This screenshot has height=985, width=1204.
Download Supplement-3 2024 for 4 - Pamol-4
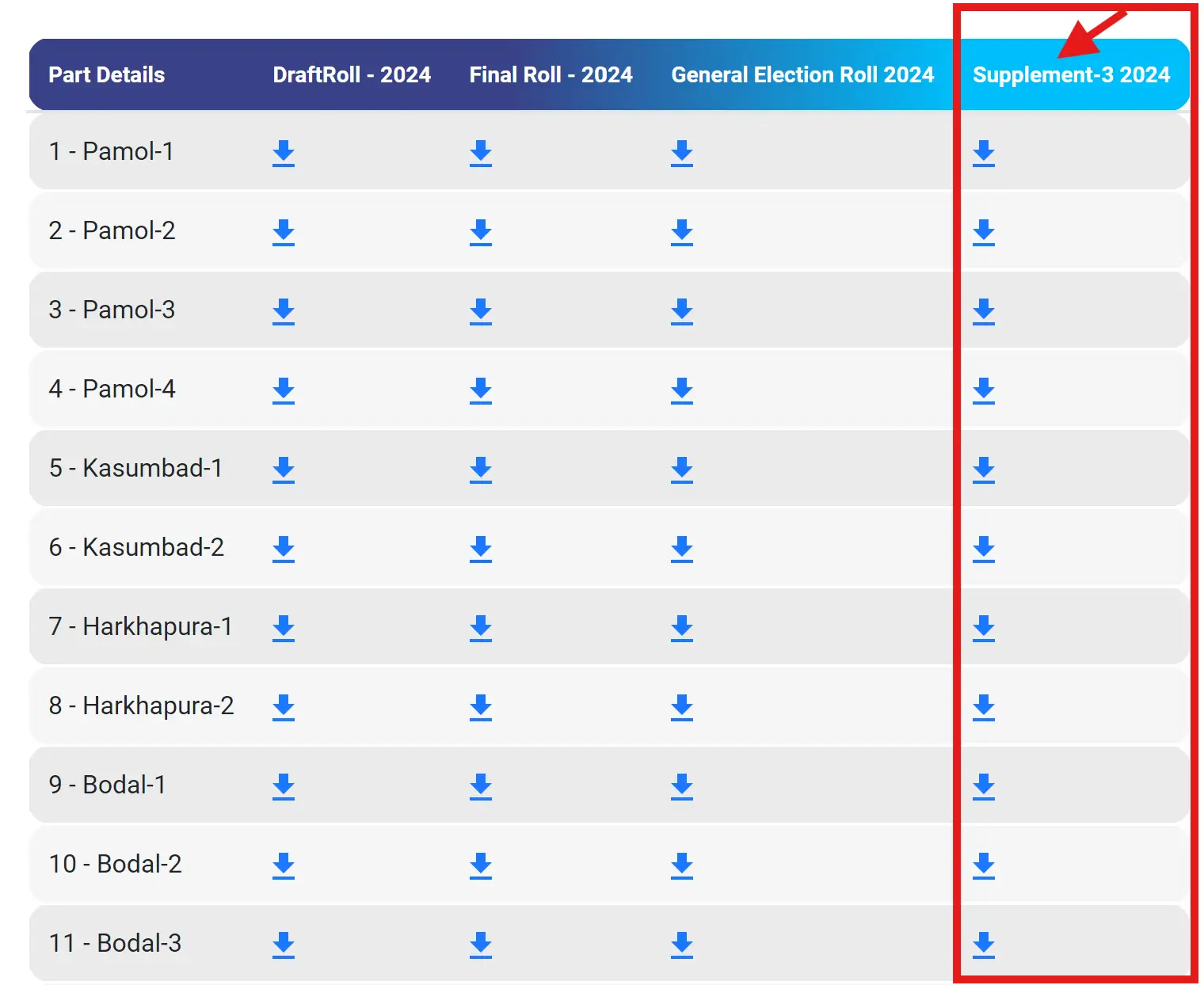[x=984, y=390]
